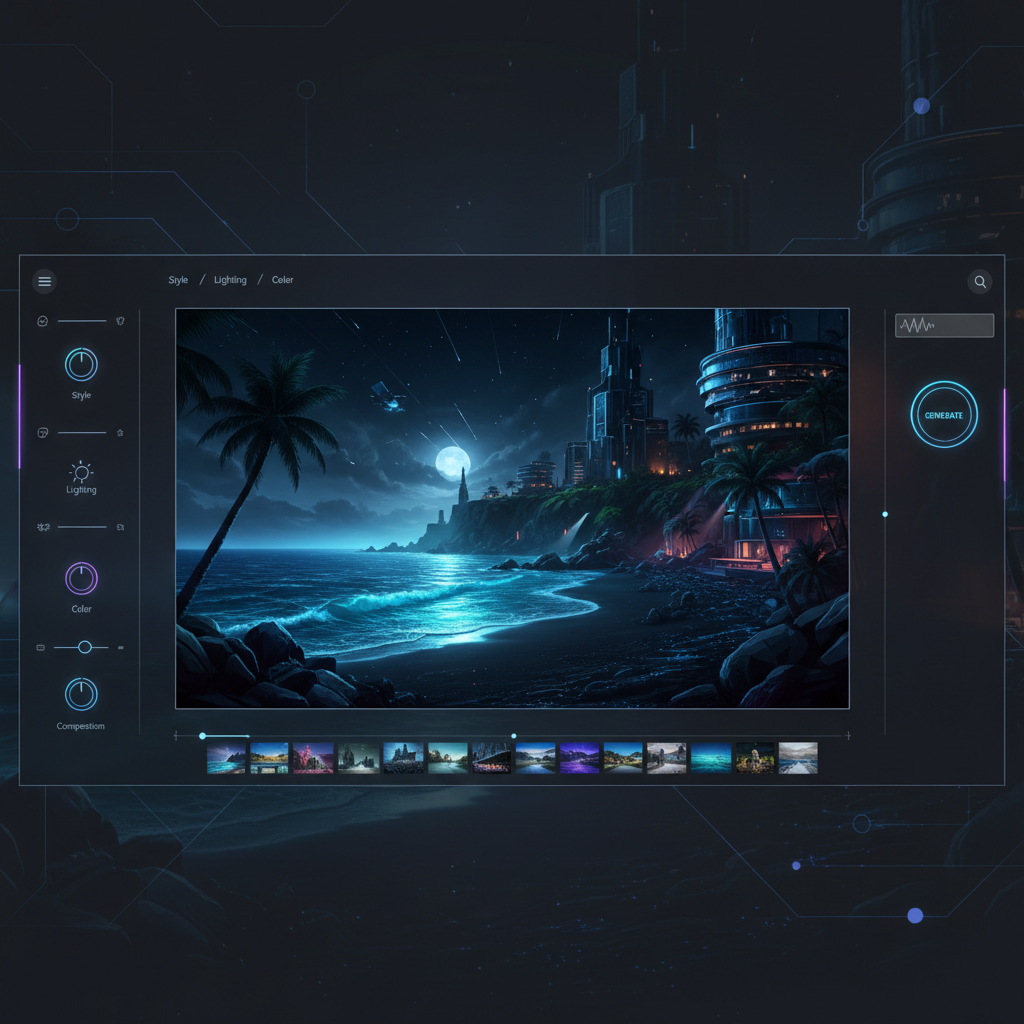1024x1024 pixels.
Task: Click the Style dial knob
Action: (x=81, y=364)
